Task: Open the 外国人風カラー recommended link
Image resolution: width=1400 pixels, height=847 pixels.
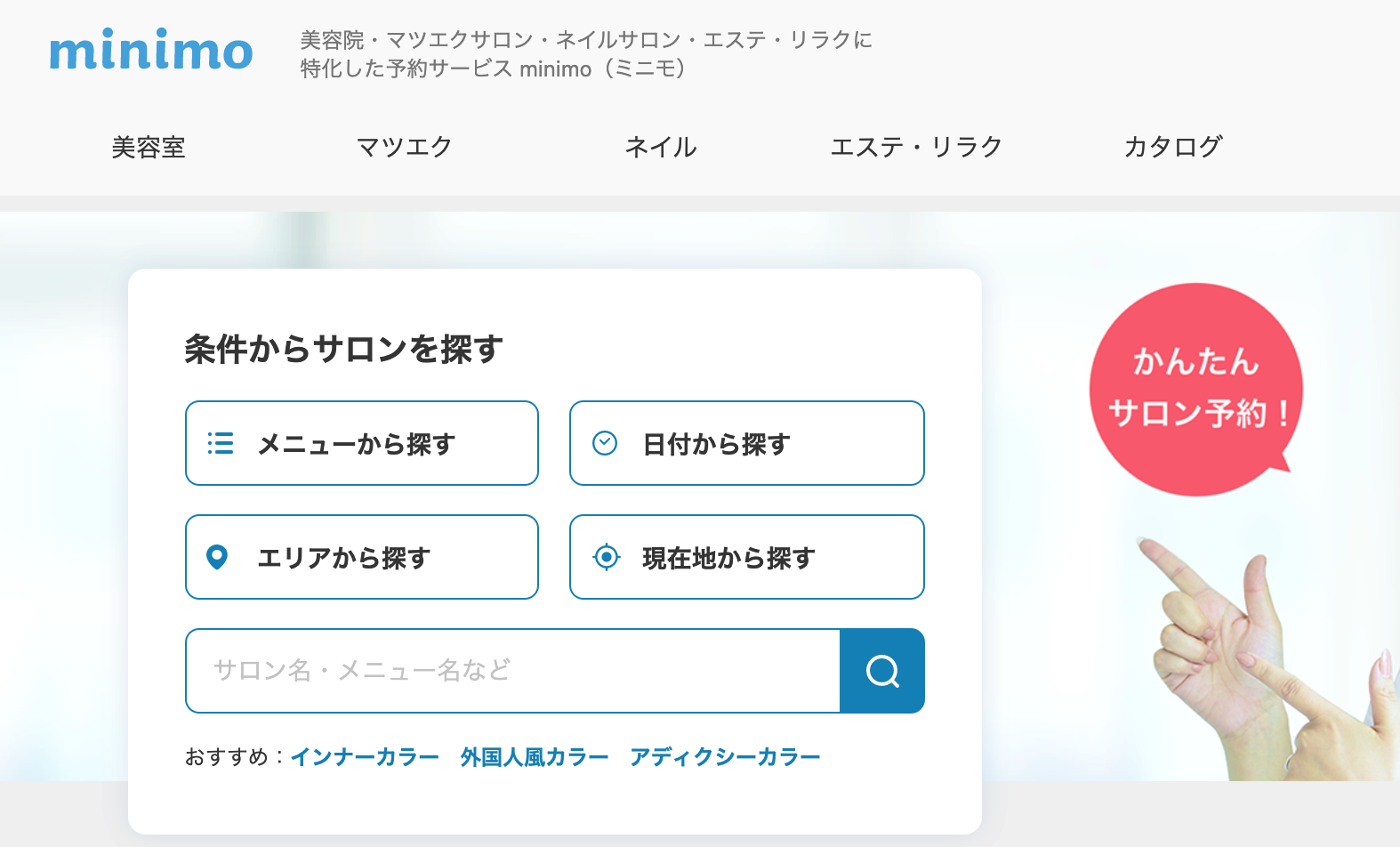Action: [532, 755]
